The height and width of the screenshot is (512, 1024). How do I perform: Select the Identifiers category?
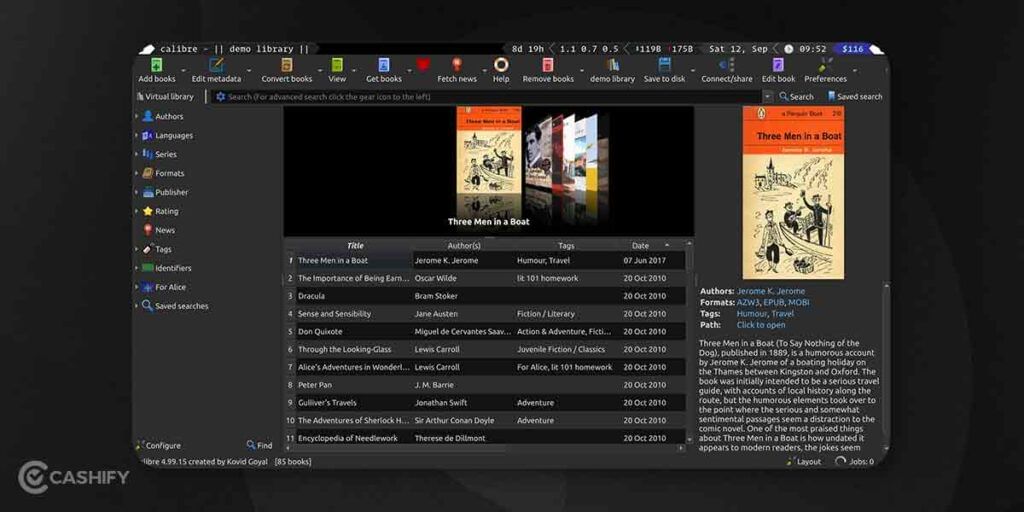coord(167,268)
